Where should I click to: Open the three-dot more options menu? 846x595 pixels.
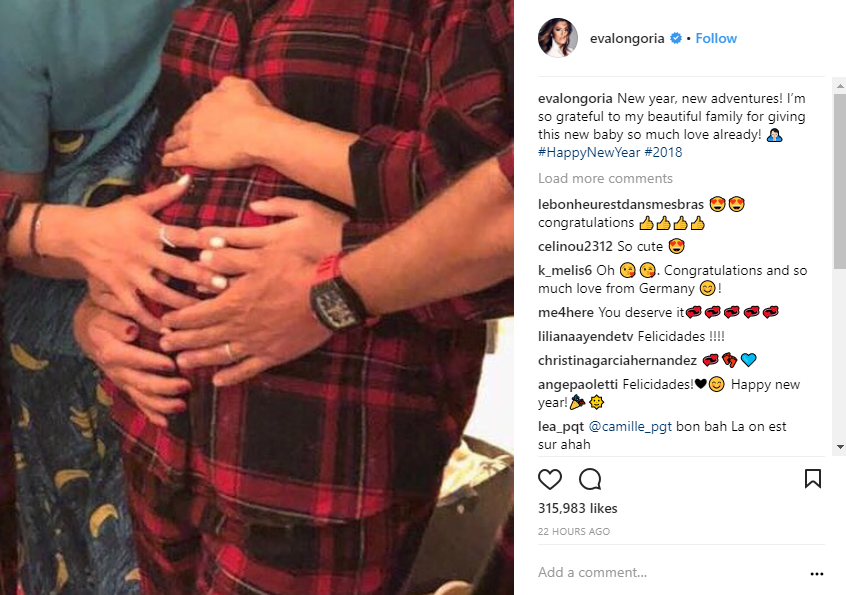pyautogui.click(x=817, y=574)
